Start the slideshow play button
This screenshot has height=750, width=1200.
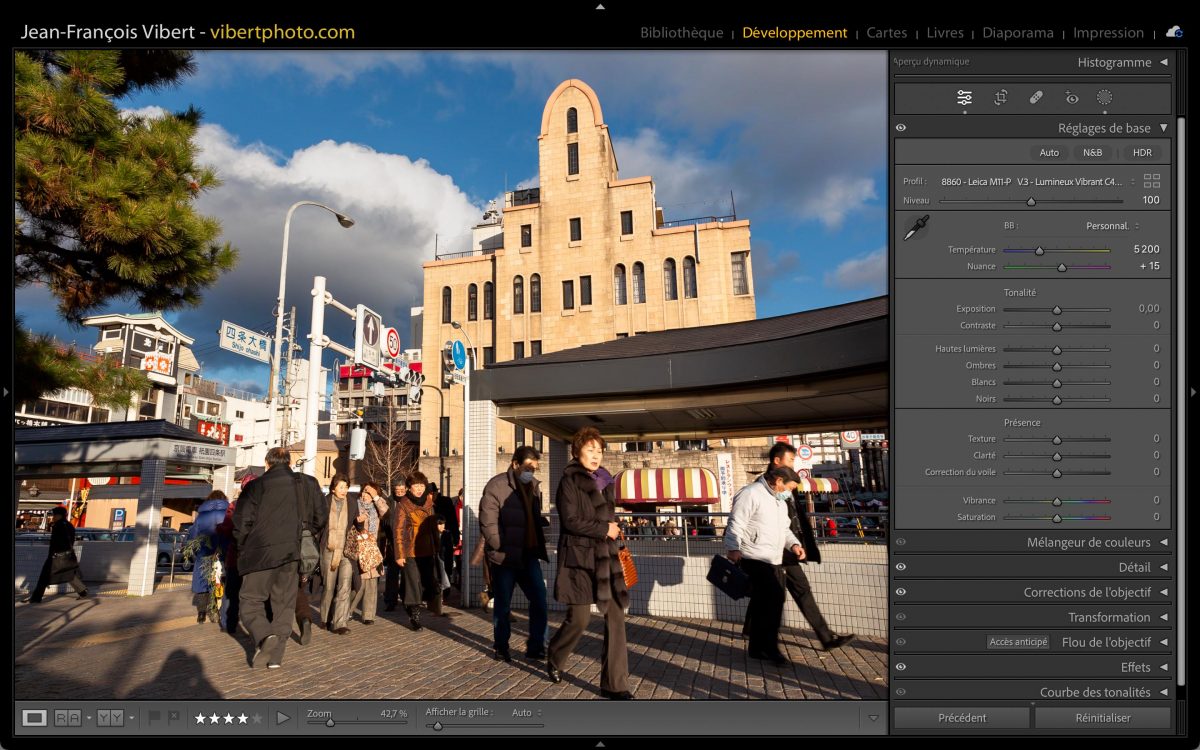283,717
